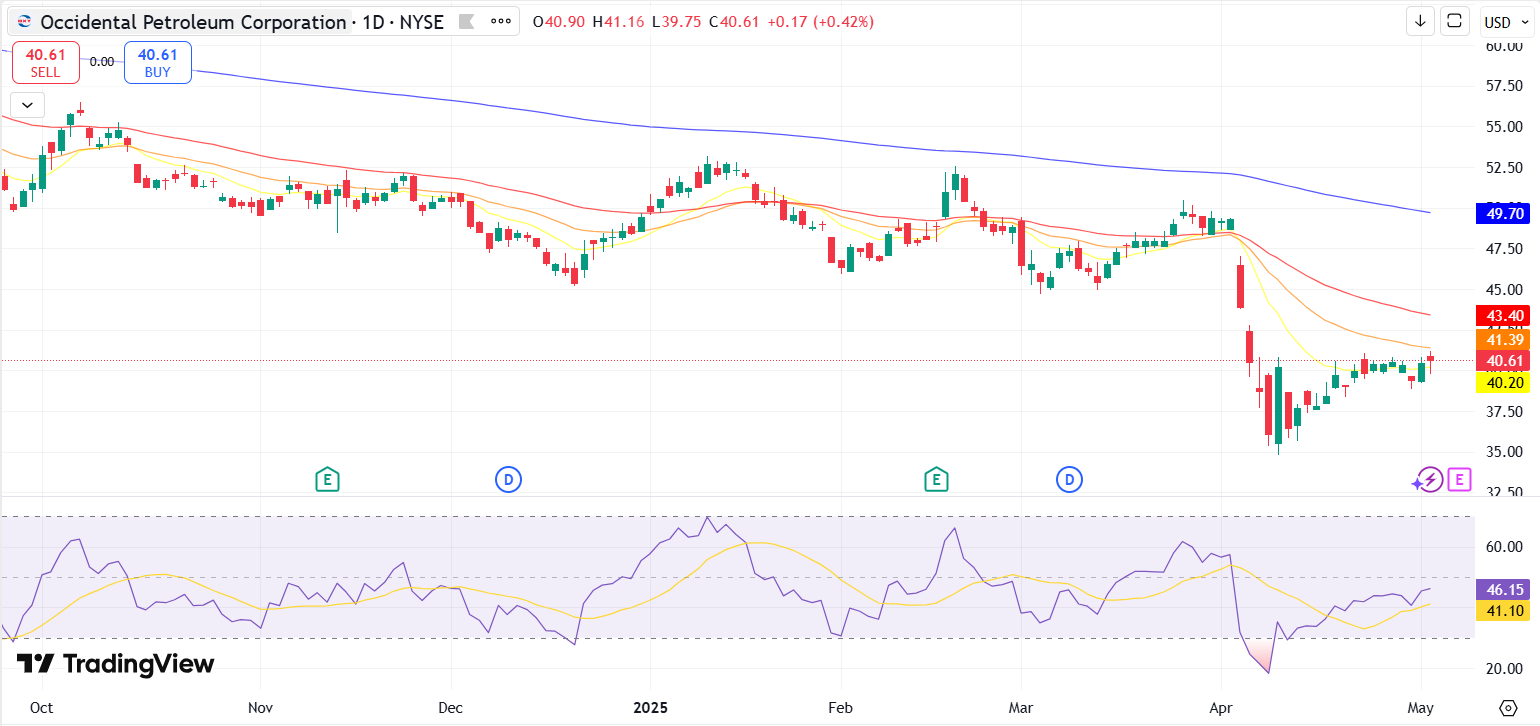Click the SELL 40.61 button
Viewport: 1540px width, 726px height.
tap(45, 62)
